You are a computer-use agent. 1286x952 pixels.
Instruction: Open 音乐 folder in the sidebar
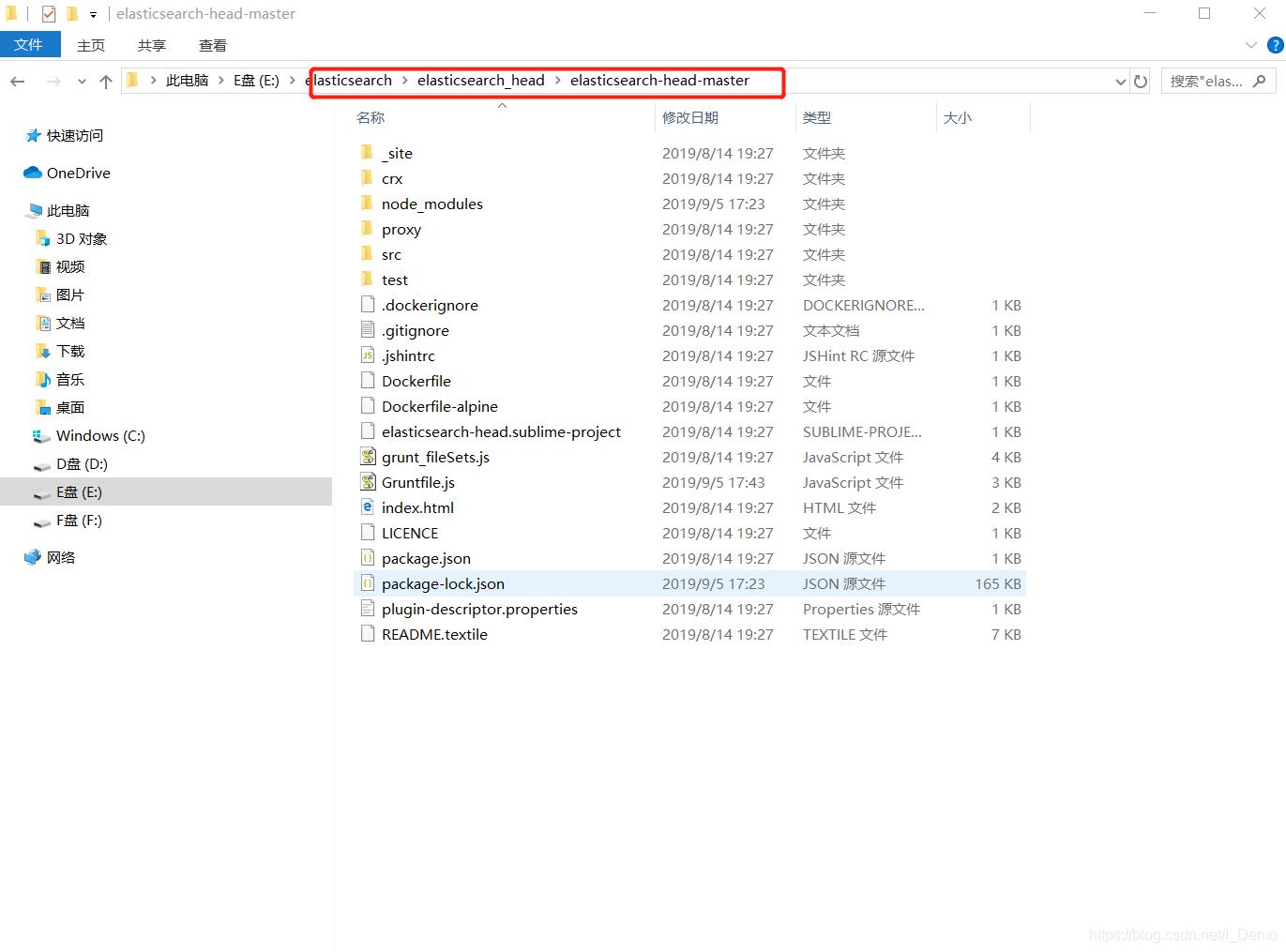pos(70,380)
